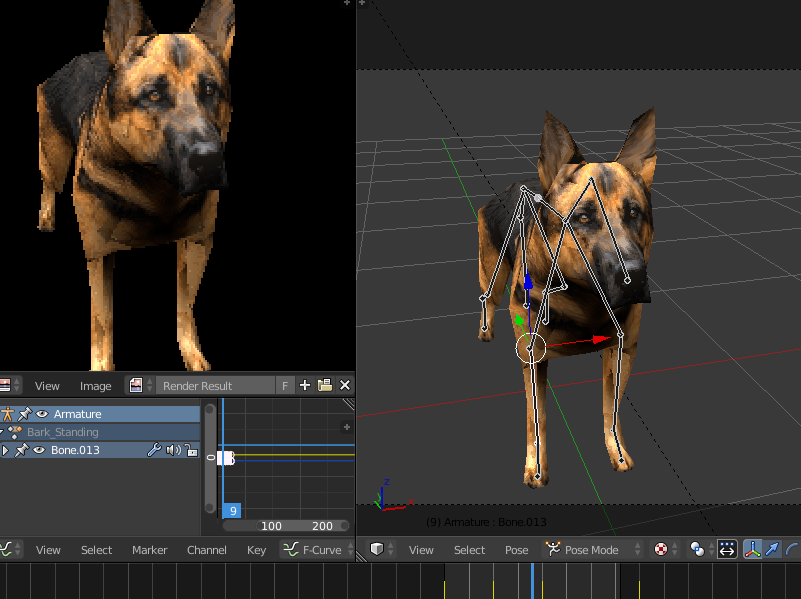801x599 pixels.
Task: Open the Marker menu in graph editor
Action: click(149, 549)
